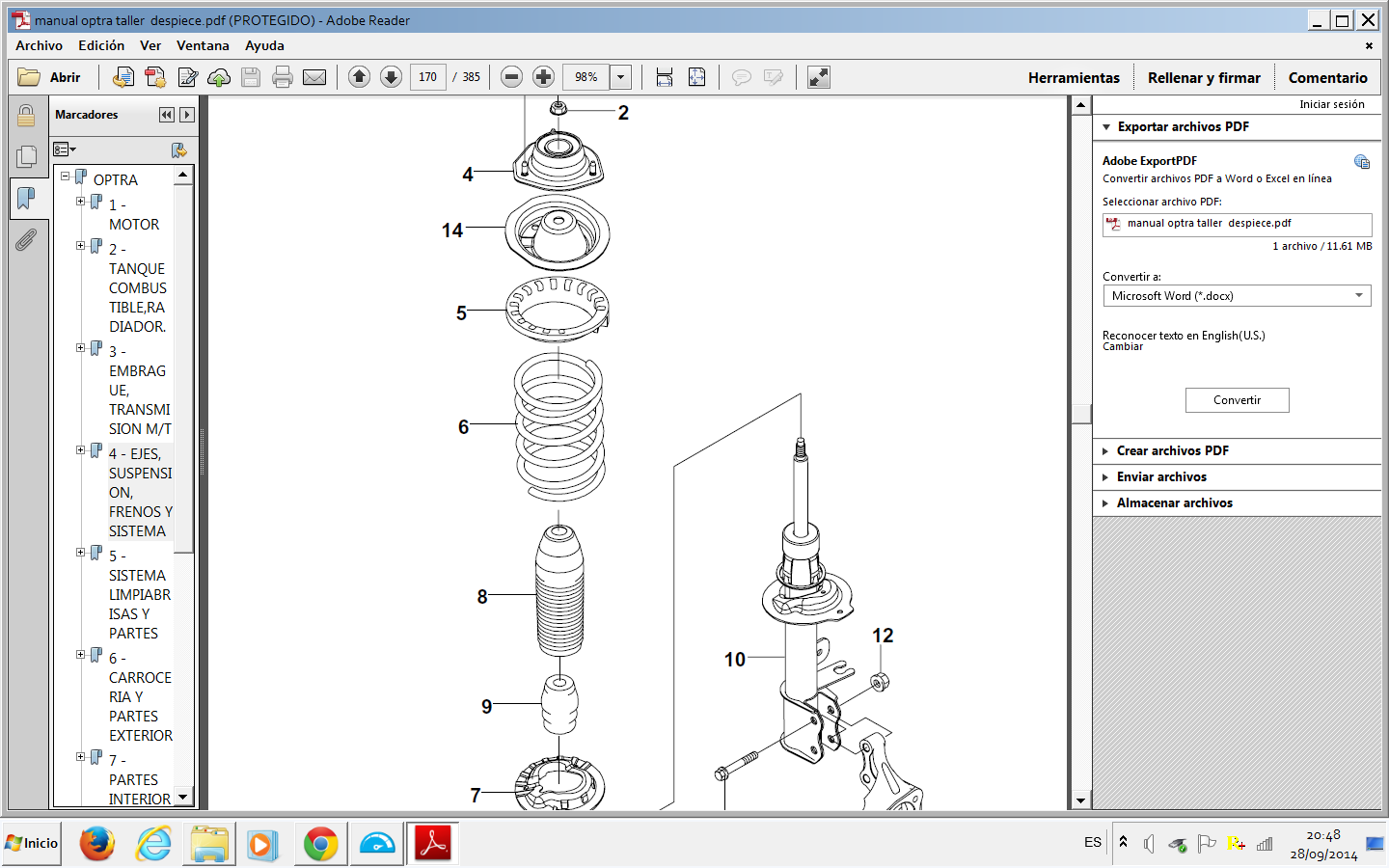Open the Comentario pane
This screenshot has height=868, width=1389.
(1328, 78)
